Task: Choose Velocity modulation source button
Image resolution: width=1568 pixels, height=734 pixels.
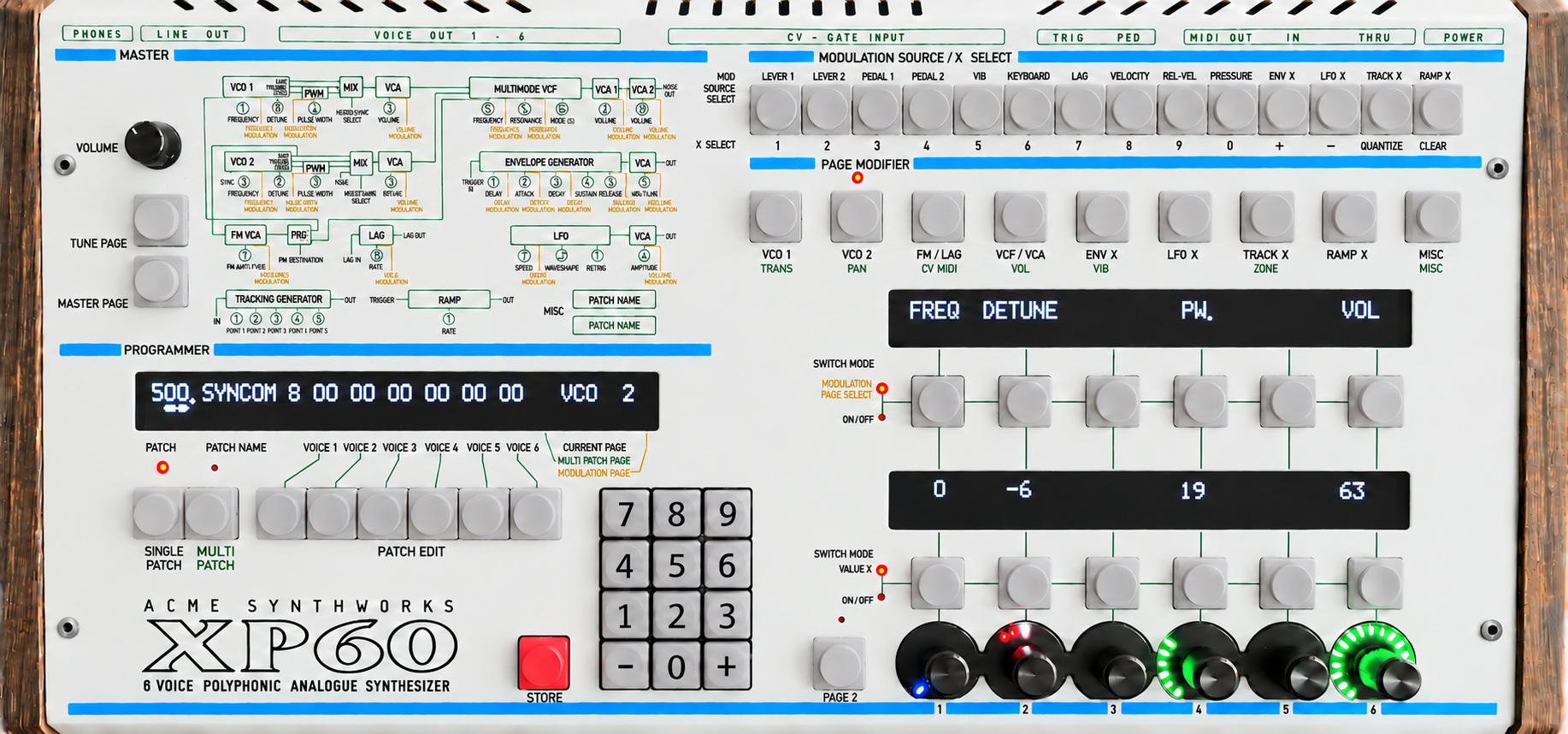Action: coord(1131,110)
